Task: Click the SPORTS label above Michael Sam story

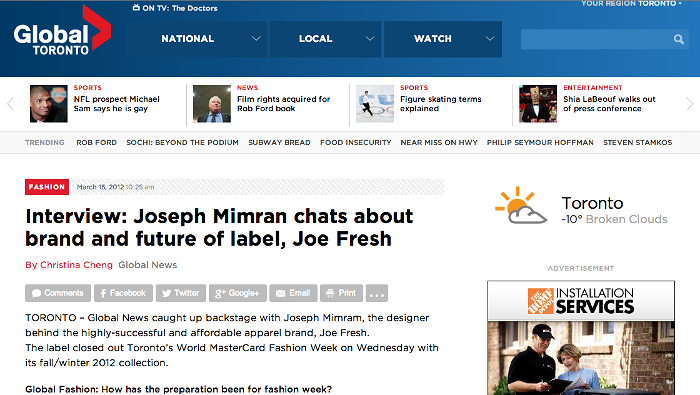Action: [88, 87]
